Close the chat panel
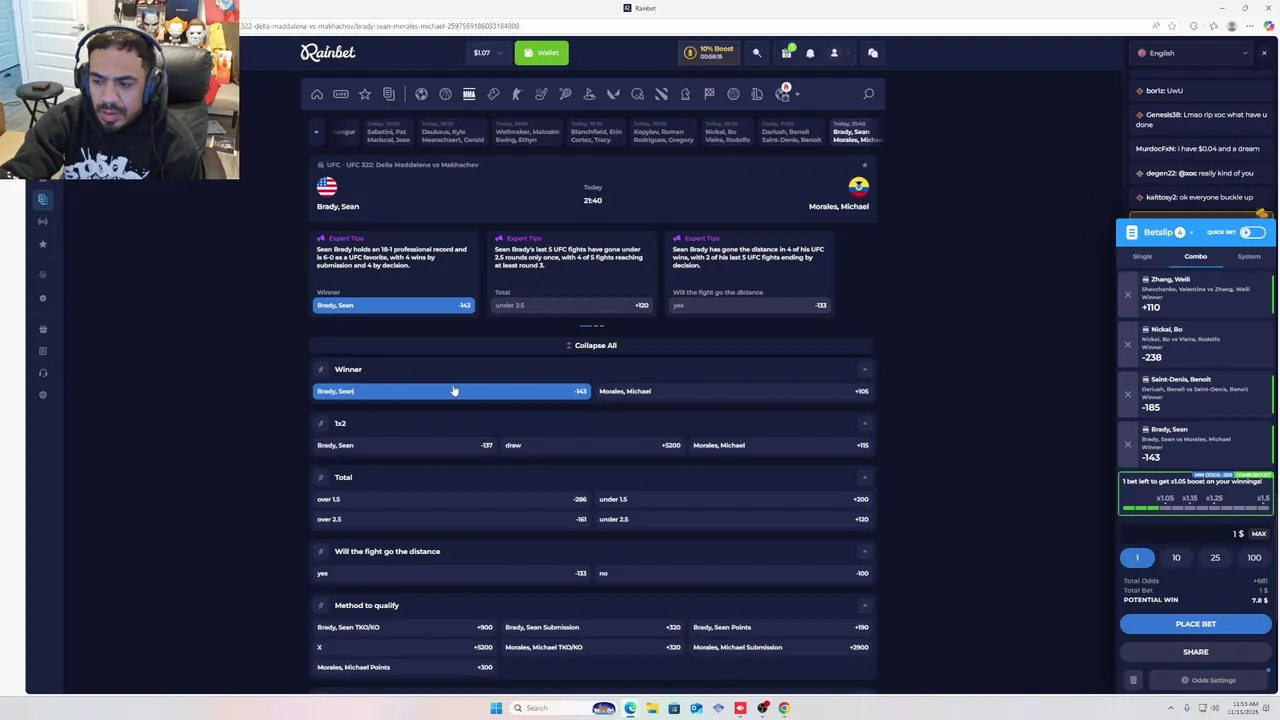 1264,53
